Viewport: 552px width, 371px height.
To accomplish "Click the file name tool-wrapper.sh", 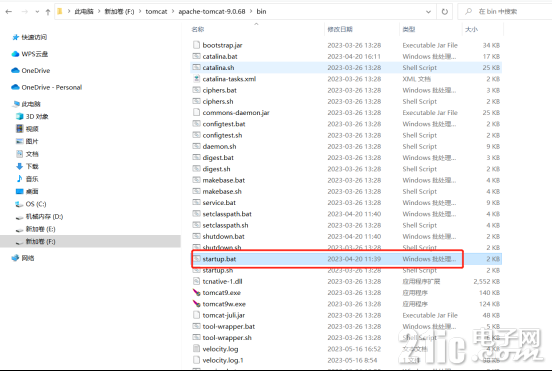I will point(227,338).
